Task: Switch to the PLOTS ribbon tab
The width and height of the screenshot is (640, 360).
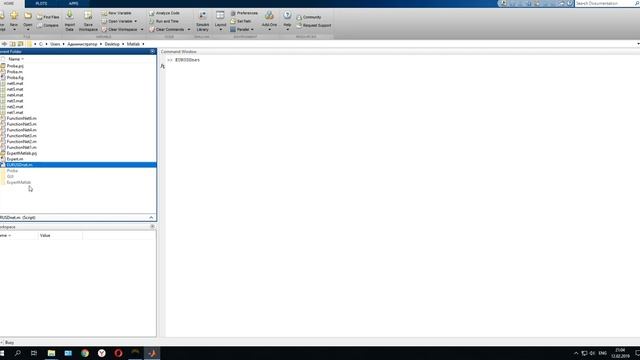Action: click(x=41, y=3)
